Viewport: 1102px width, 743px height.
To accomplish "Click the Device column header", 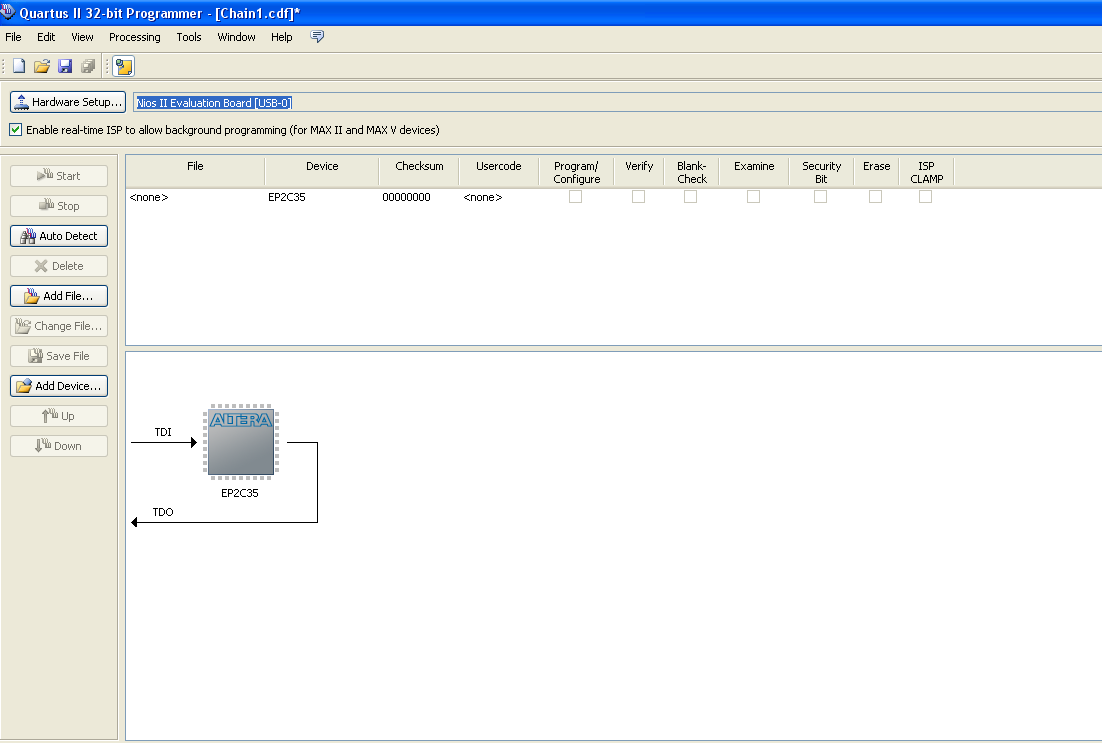I will pos(322,172).
